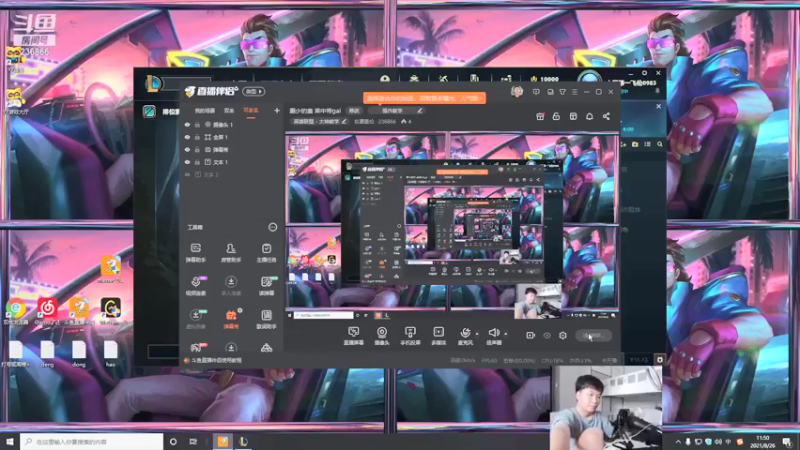Click the room number 236866 text

pos(387,121)
